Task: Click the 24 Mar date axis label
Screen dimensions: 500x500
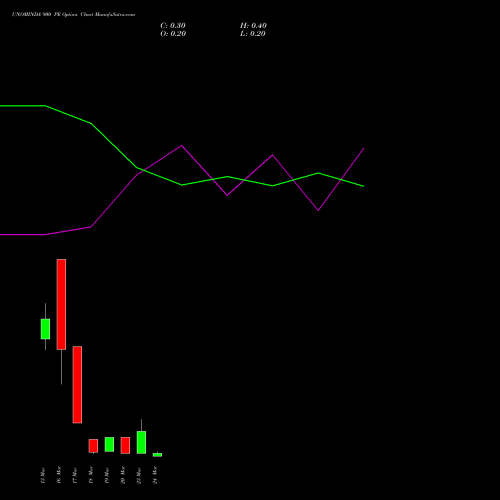Action: (155, 475)
